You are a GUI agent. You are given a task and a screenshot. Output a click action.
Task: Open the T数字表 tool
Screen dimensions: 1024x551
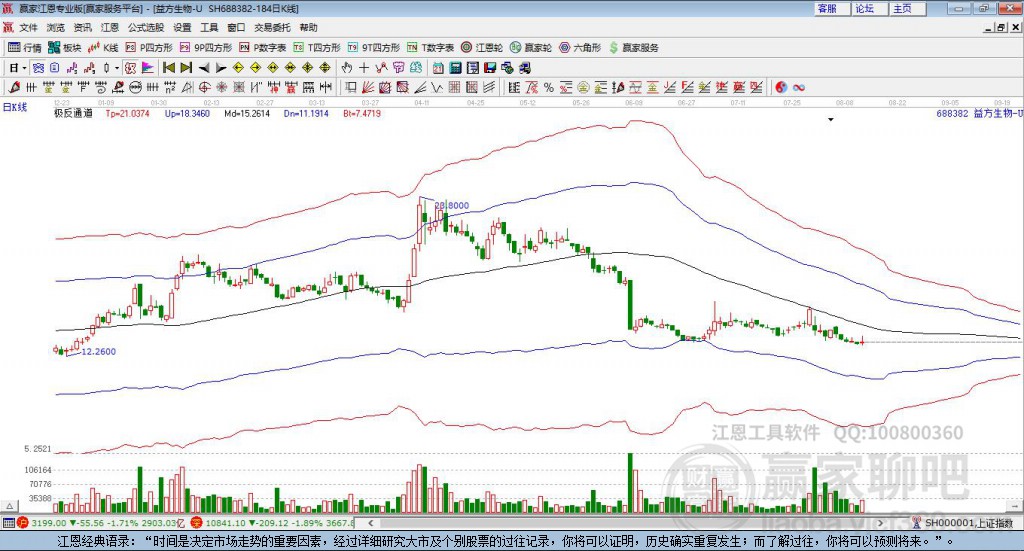430,48
